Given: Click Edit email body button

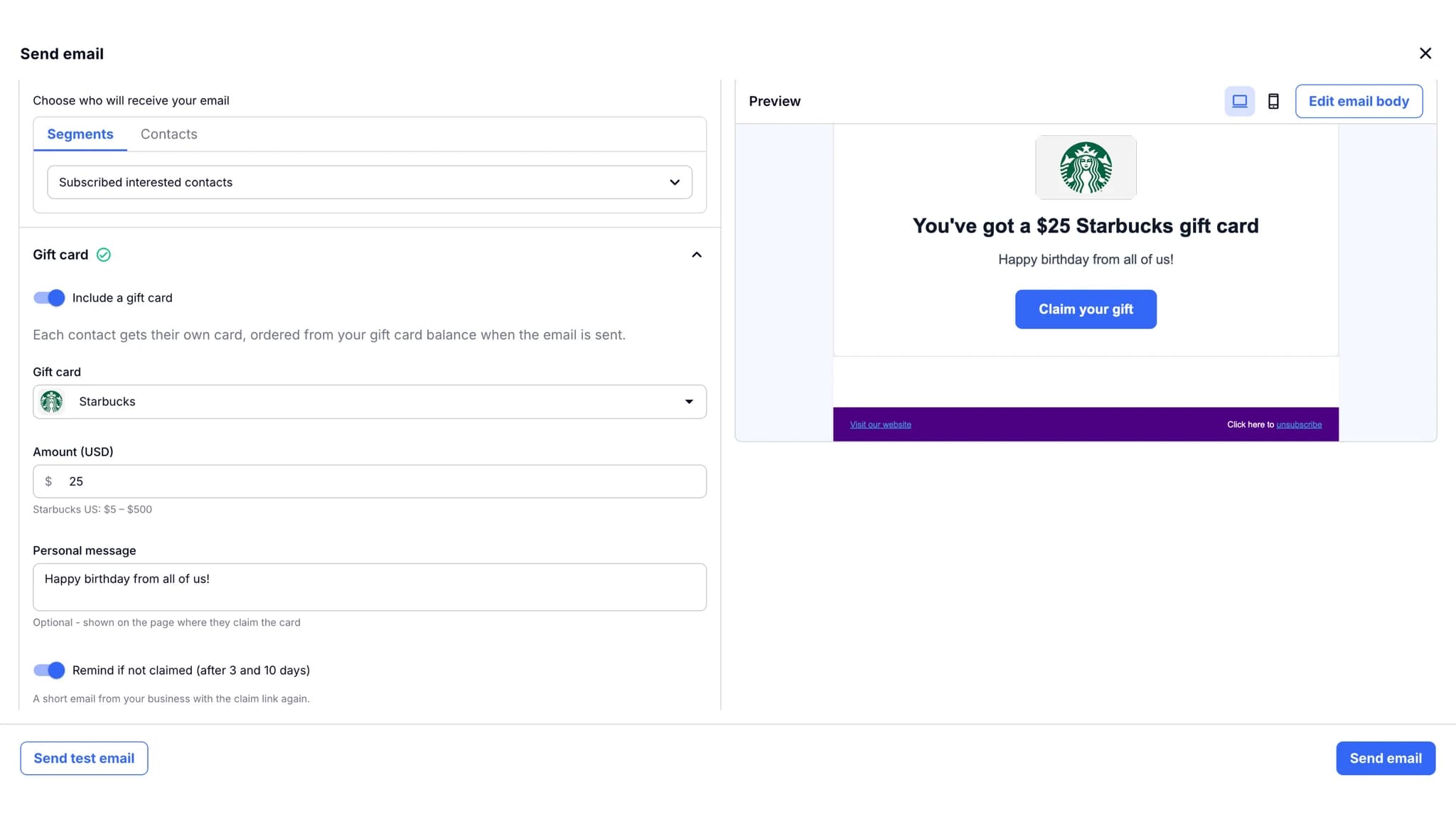Looking at the screenshot, I should click(1359, 101).
